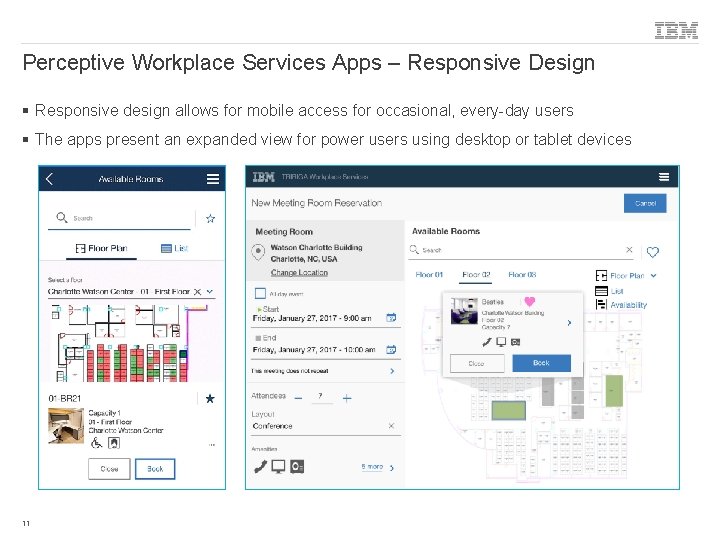Open the three-dot options on 01-BR21 card
Image resolution: width=720 pixels, height=540 pixels.
pos(212,445)
